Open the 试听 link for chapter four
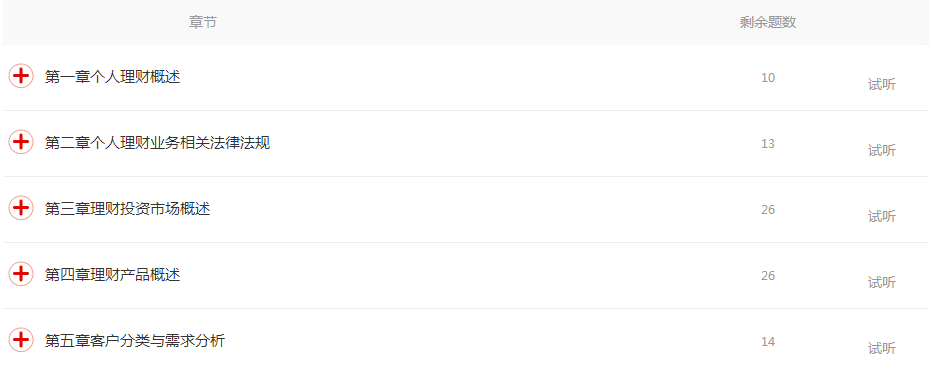Image resolution: width=931 pixels, height=370 pixels. click(882, 283)
